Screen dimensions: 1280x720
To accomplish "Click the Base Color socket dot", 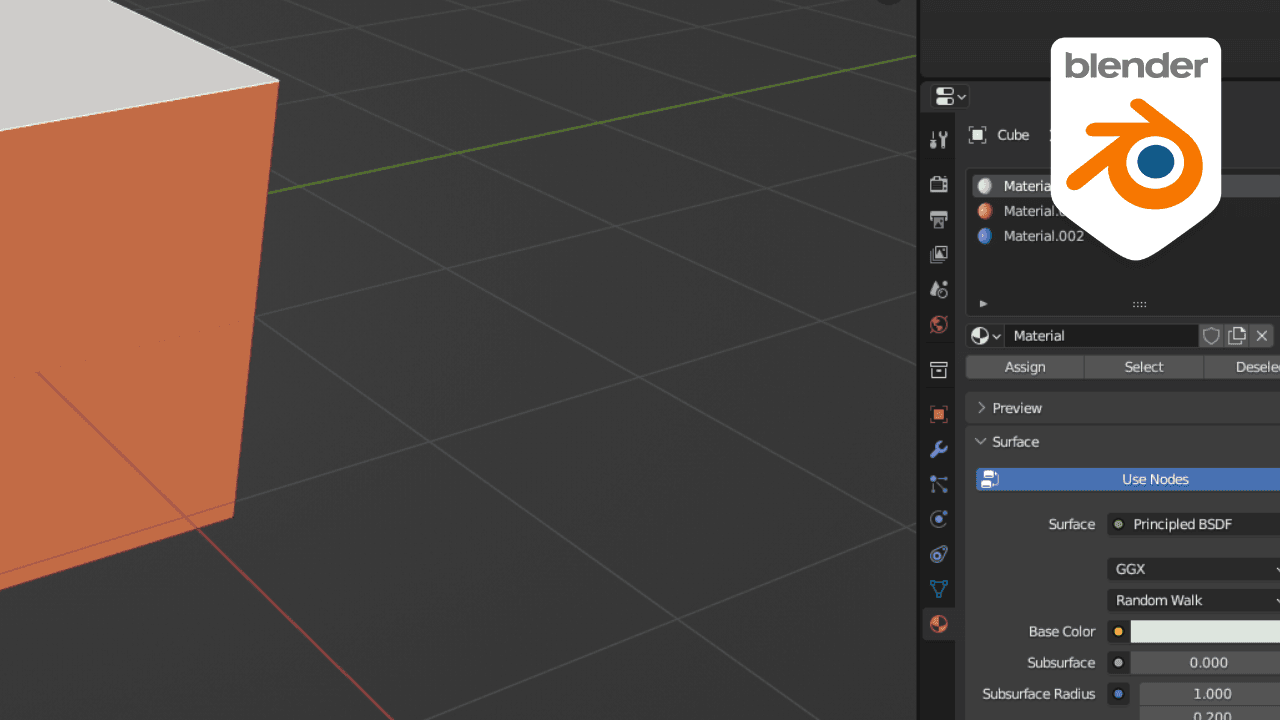I will tap(1118, 631).
